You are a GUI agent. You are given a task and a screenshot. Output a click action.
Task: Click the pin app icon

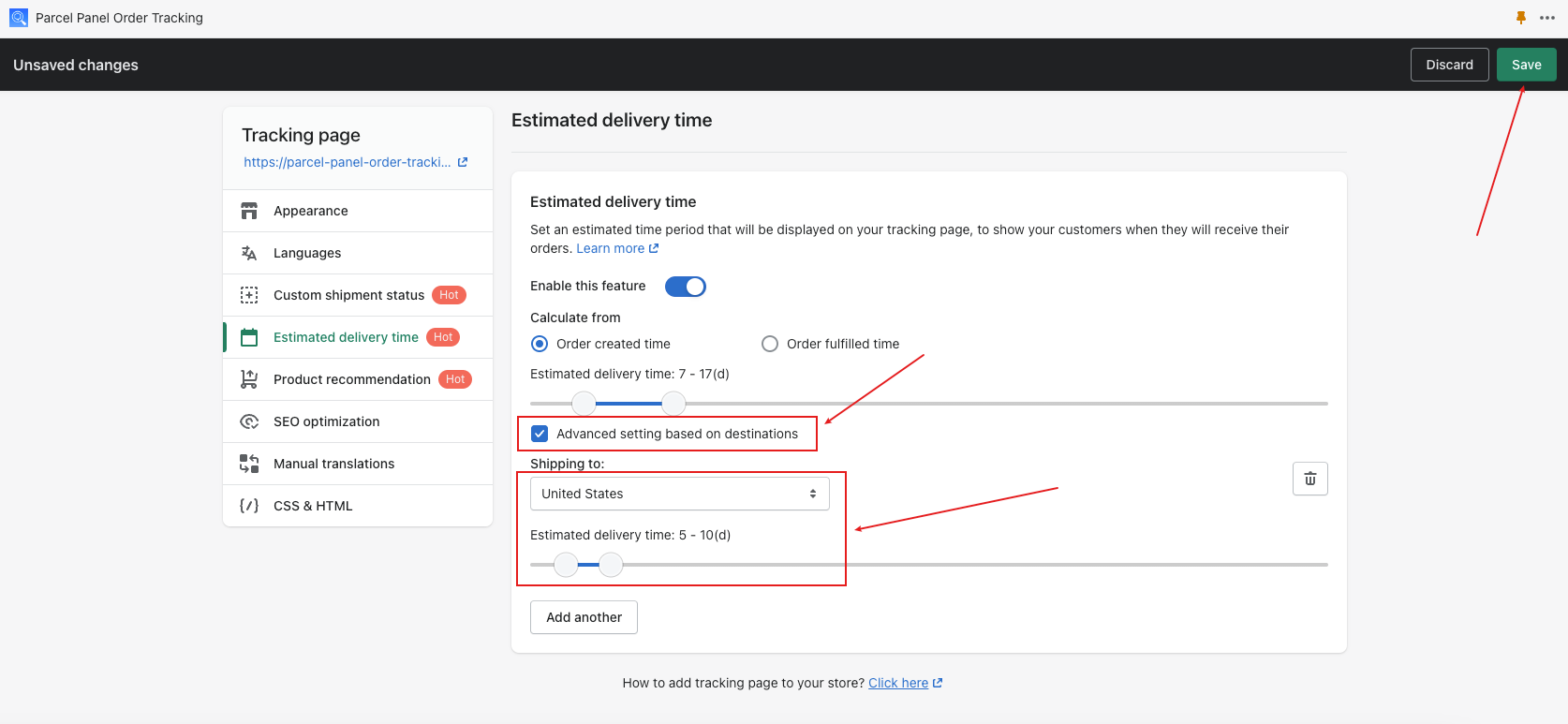tap(1521, 18)
